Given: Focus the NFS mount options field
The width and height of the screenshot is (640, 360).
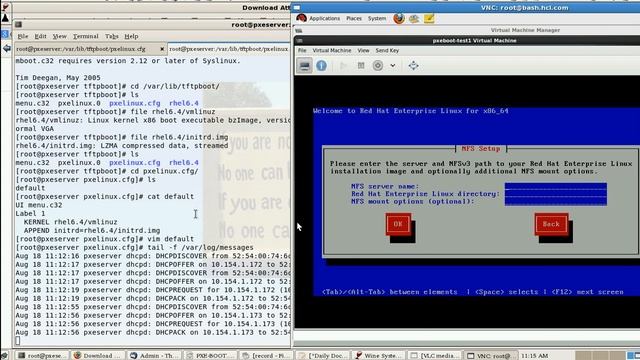Looking at the screenshot, I should [556, 202].
